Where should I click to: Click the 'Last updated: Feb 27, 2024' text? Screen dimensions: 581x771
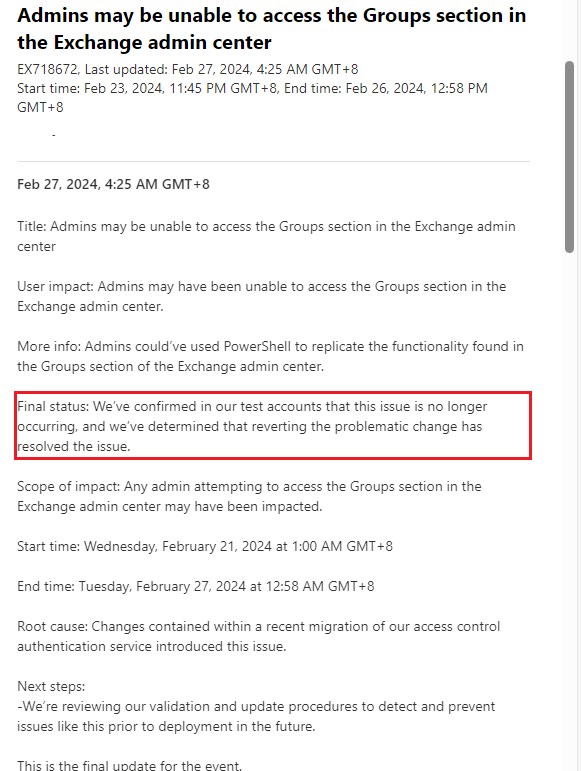pyautogui.click(x=221, y=69)
